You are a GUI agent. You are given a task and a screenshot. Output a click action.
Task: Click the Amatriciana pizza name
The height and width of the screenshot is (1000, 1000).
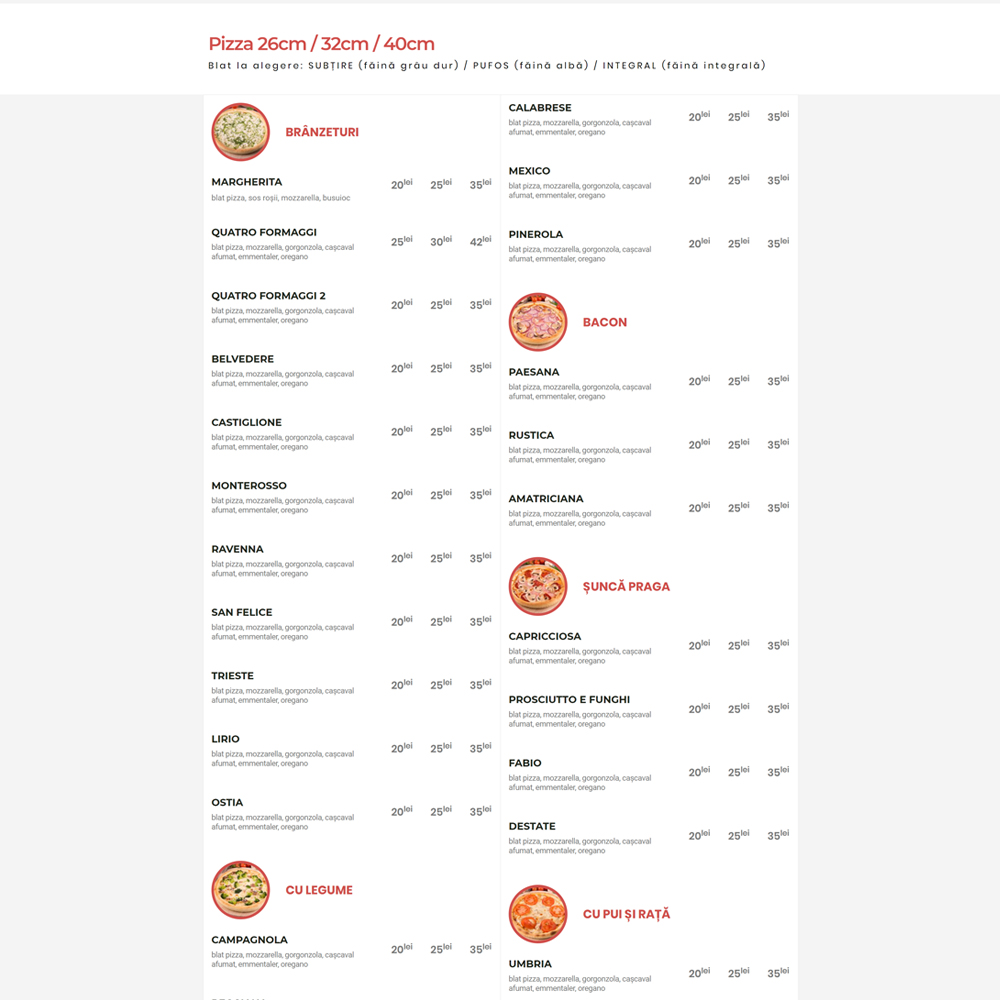point(546,499)
